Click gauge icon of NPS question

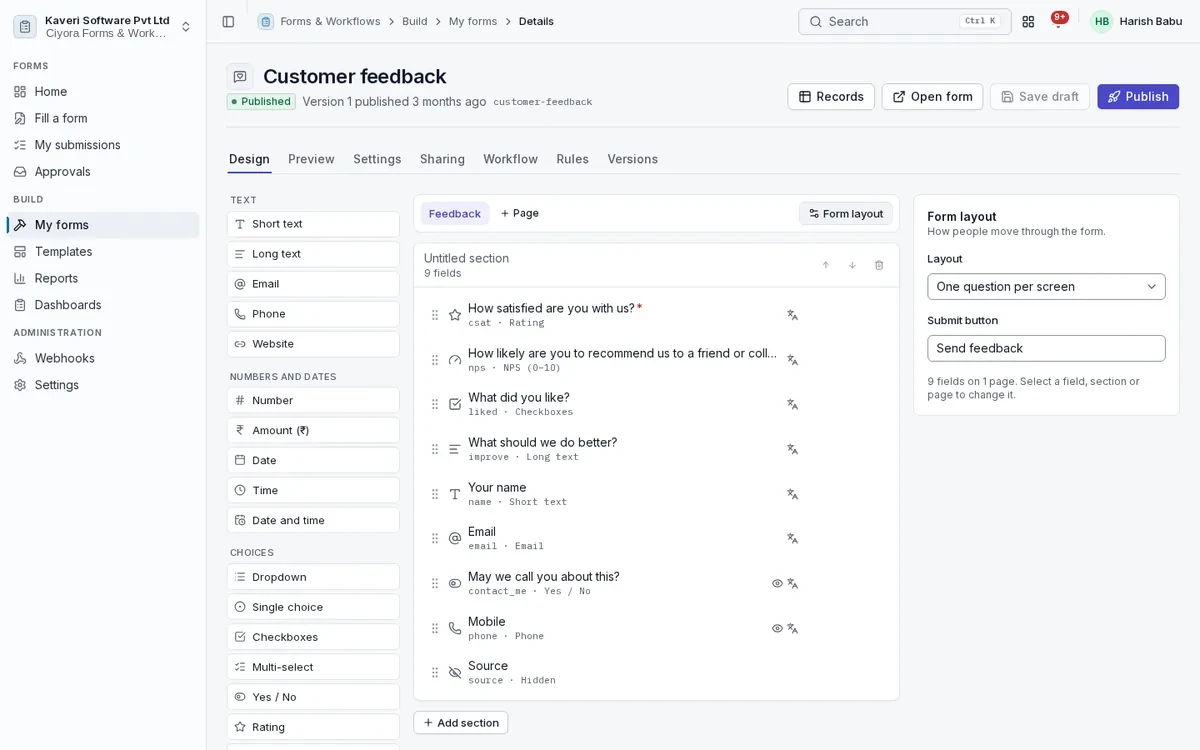click(x=455, y=360)
